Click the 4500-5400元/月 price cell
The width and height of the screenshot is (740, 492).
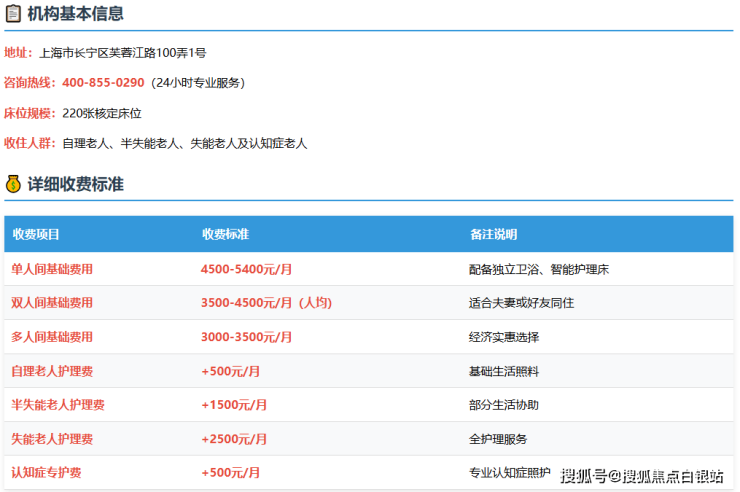246,269
